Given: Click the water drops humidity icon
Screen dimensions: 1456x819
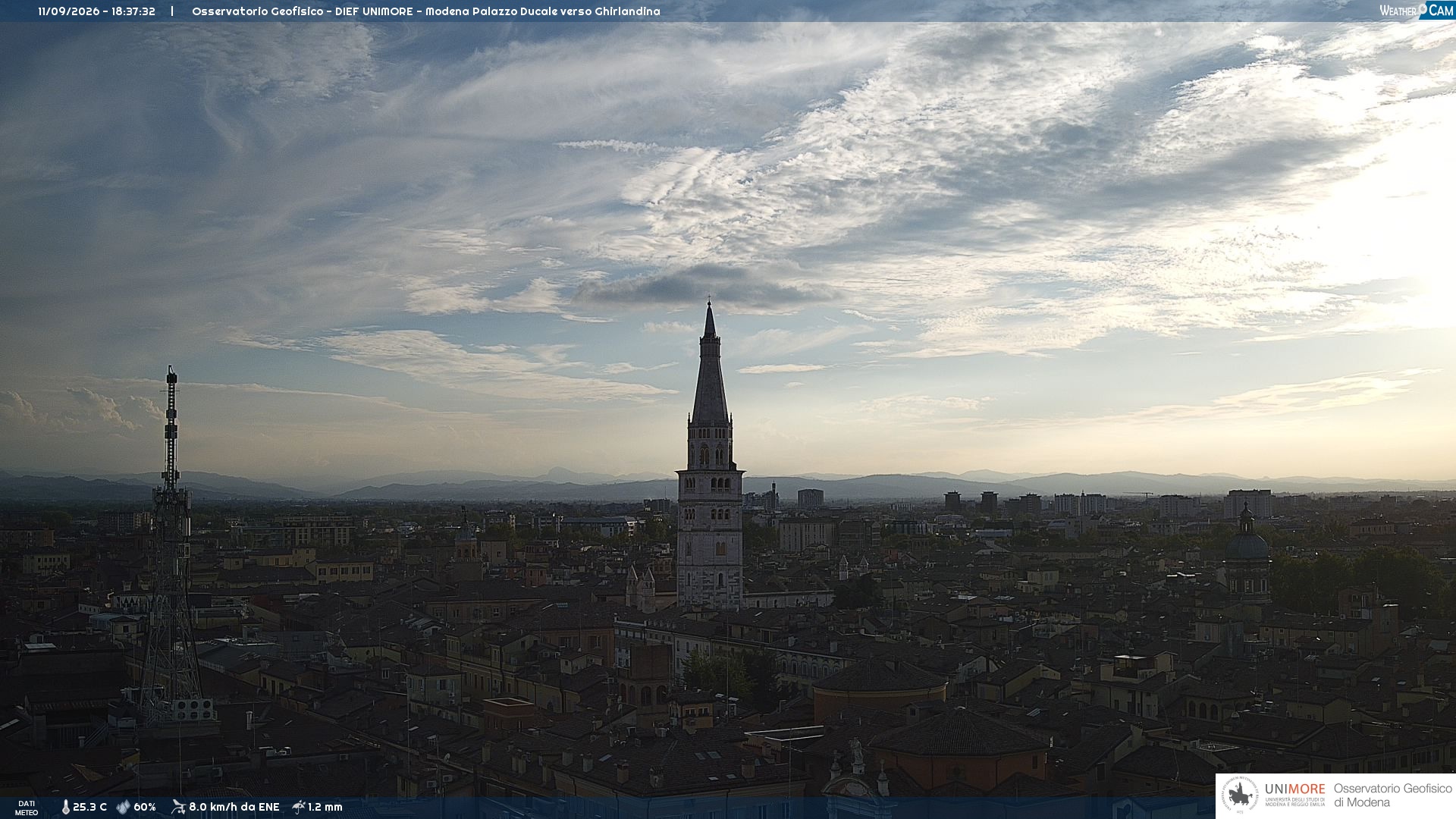Looking at the screenshot, I should (x=123, y=807).
